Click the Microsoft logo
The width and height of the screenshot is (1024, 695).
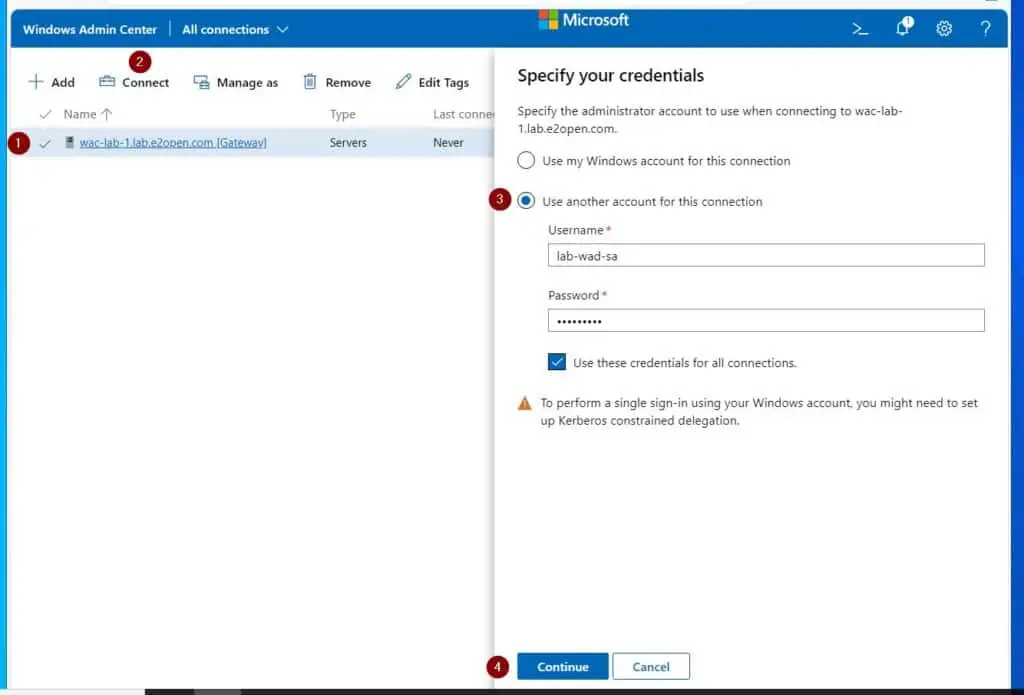tap(548, 20)
